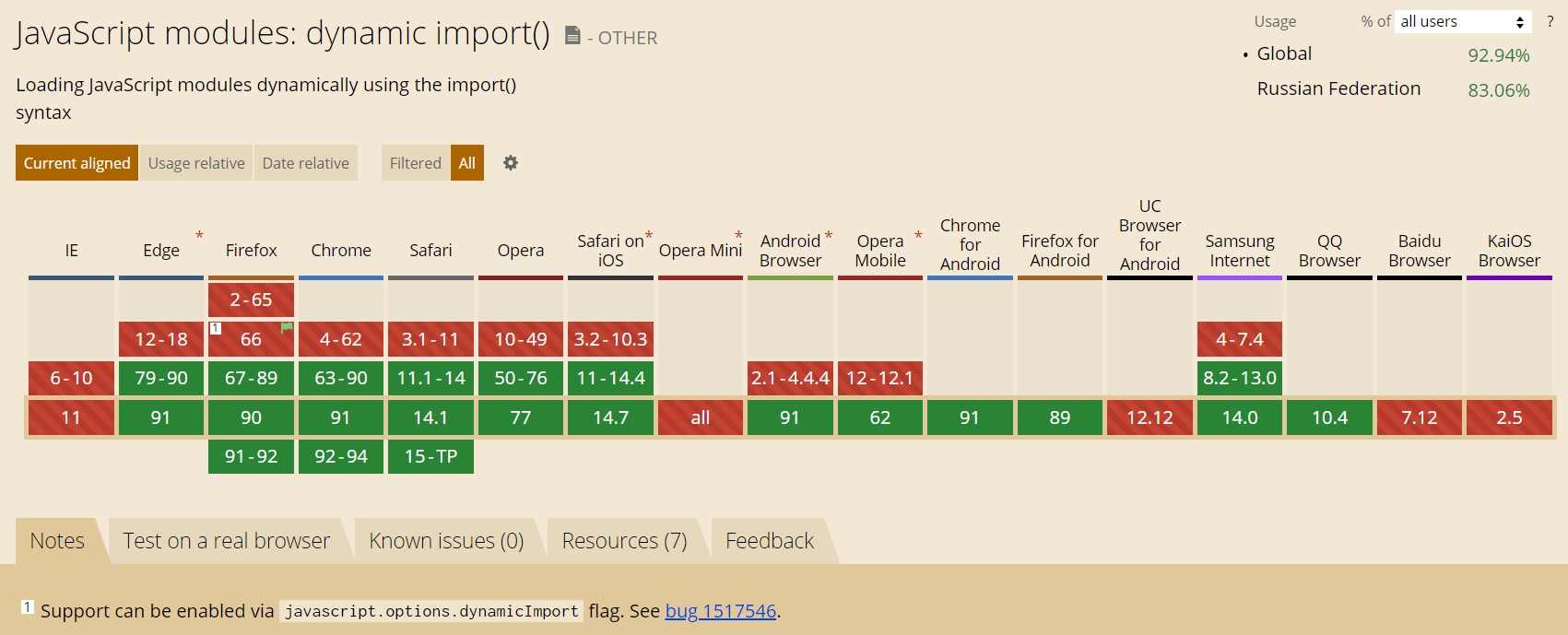Select the Opera 10-49 version cell
This screenshot has width=1568, height=635.
(521, 339)
